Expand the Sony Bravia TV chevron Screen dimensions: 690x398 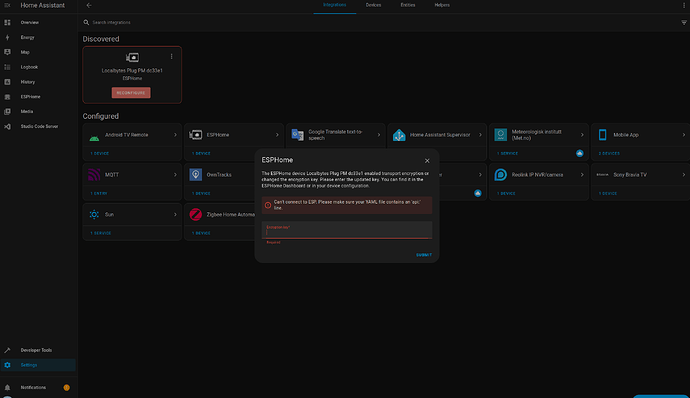[683, 175]
